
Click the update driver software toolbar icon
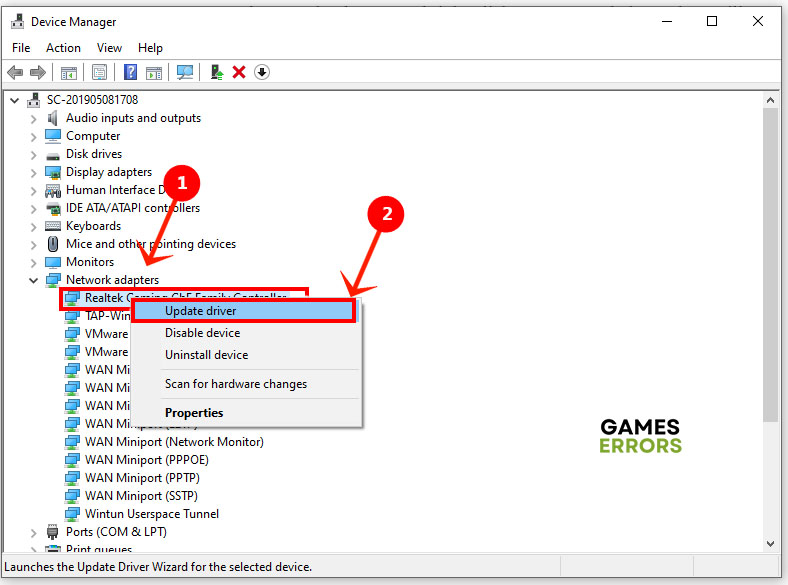pyautogui.click(x=217, y=72)
